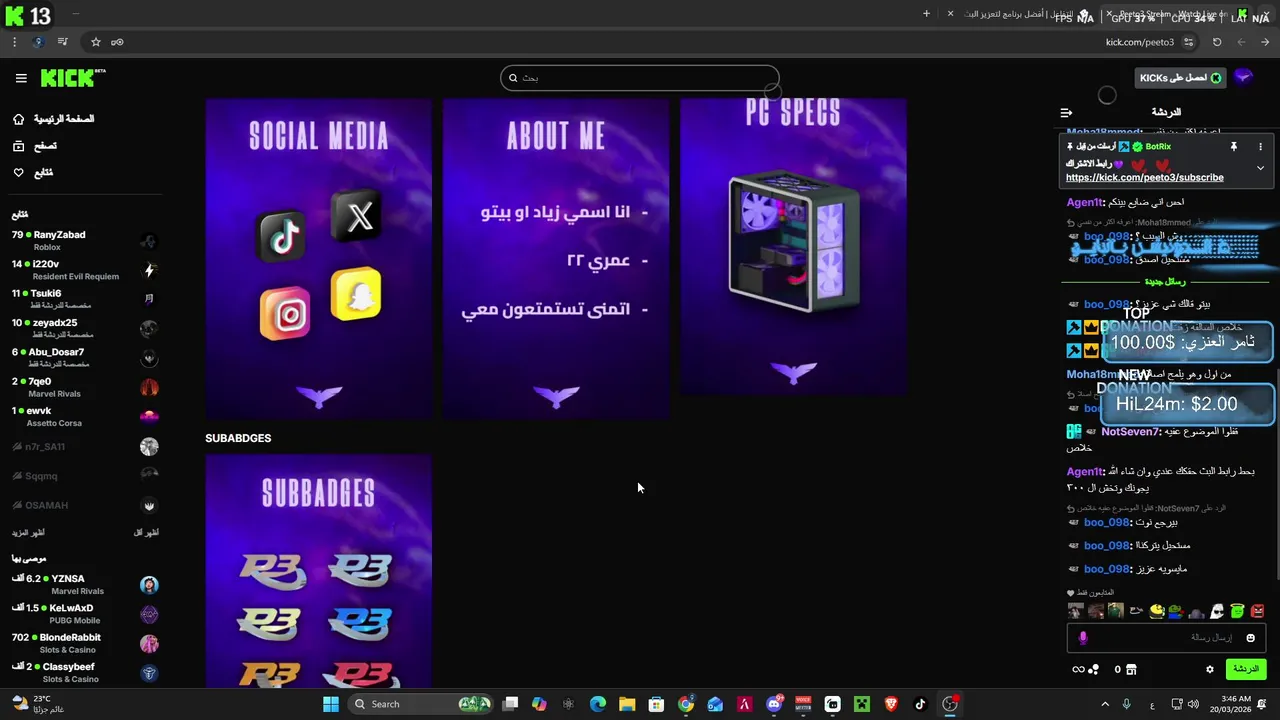Click the X icon in Social Media panel
The image size is (1280, 720).
[357, 216]
